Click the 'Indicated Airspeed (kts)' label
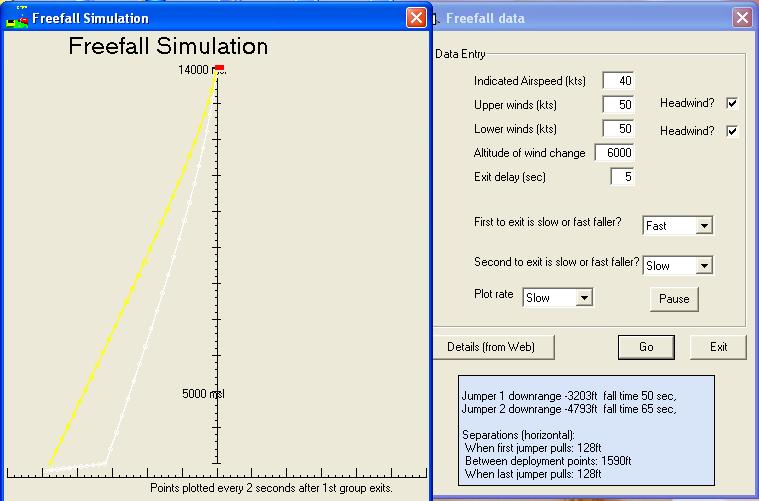The height and width of the screenshot is (501, 759). (x=530, y=81)
